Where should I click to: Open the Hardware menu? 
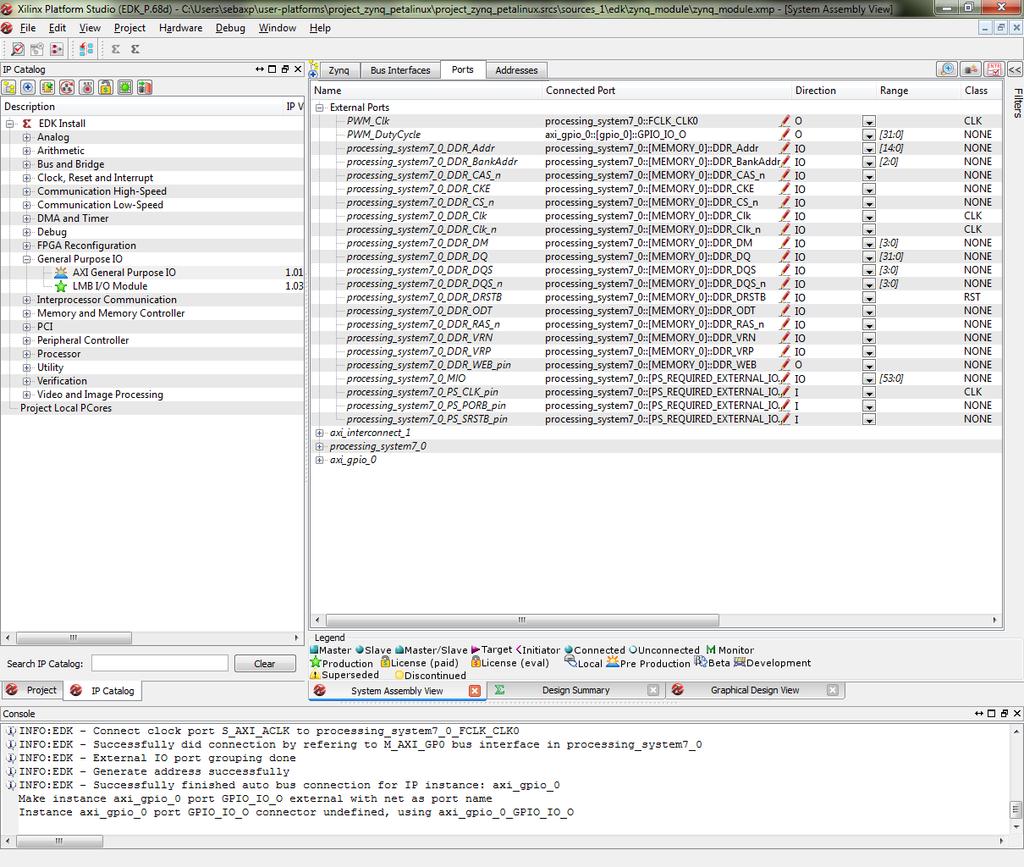tap(181, 28)
